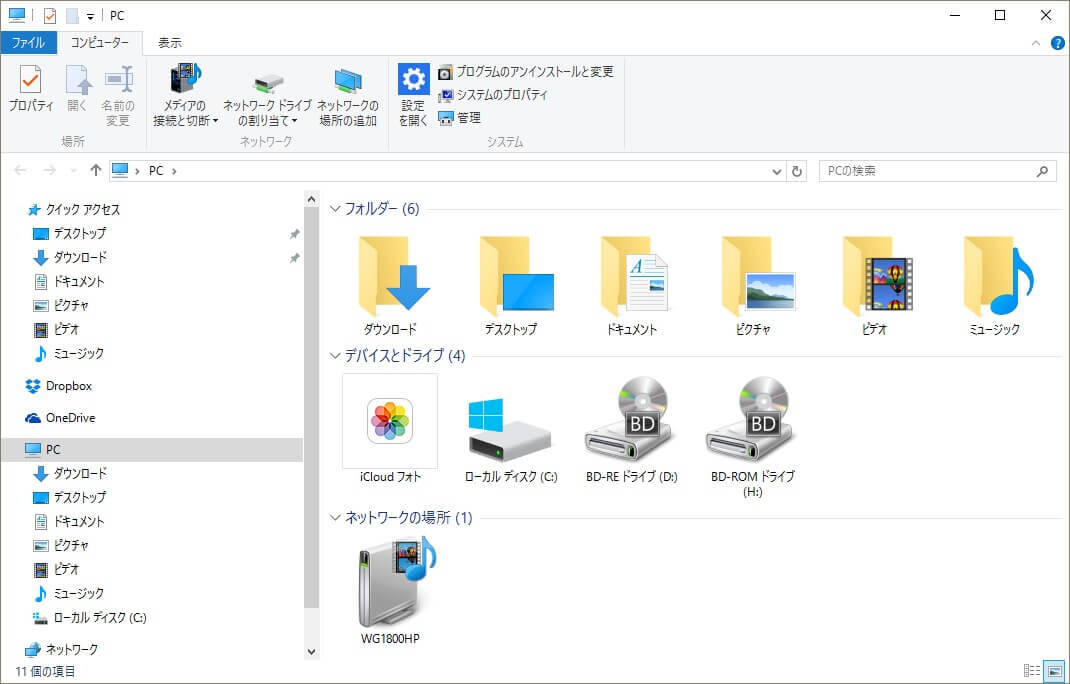Open the address bar history dropdown
This screenshot has width=1070, height=684.
click(x=778, y=171)
